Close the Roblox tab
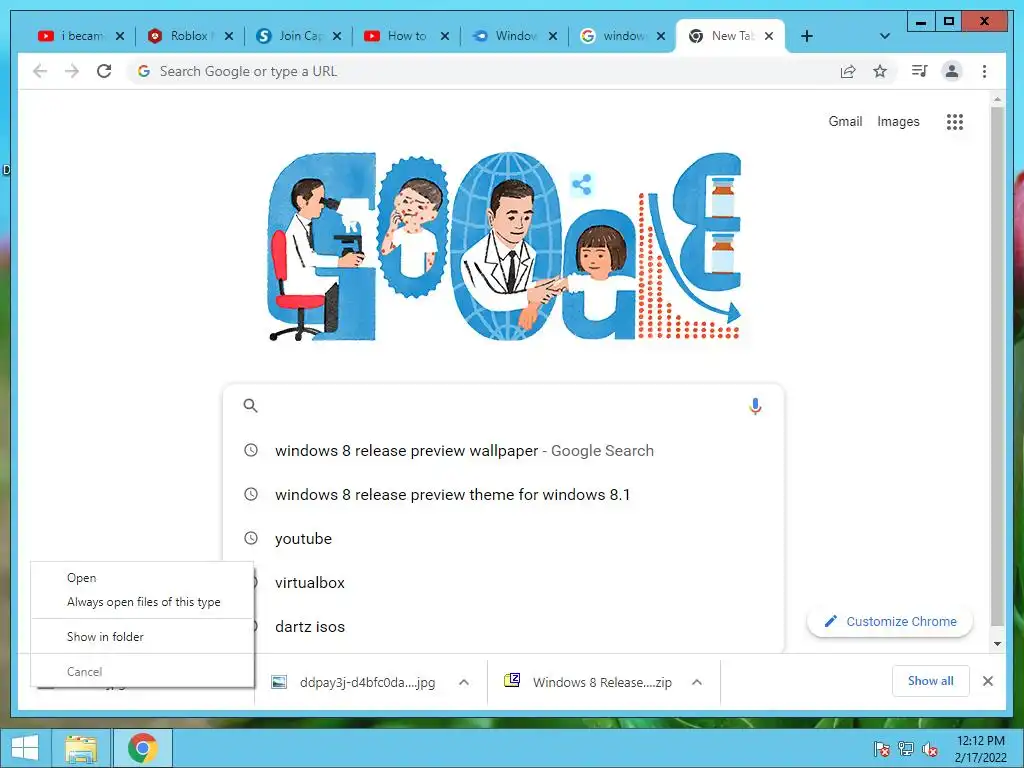 pyautogui.click(x=229, y=36)
